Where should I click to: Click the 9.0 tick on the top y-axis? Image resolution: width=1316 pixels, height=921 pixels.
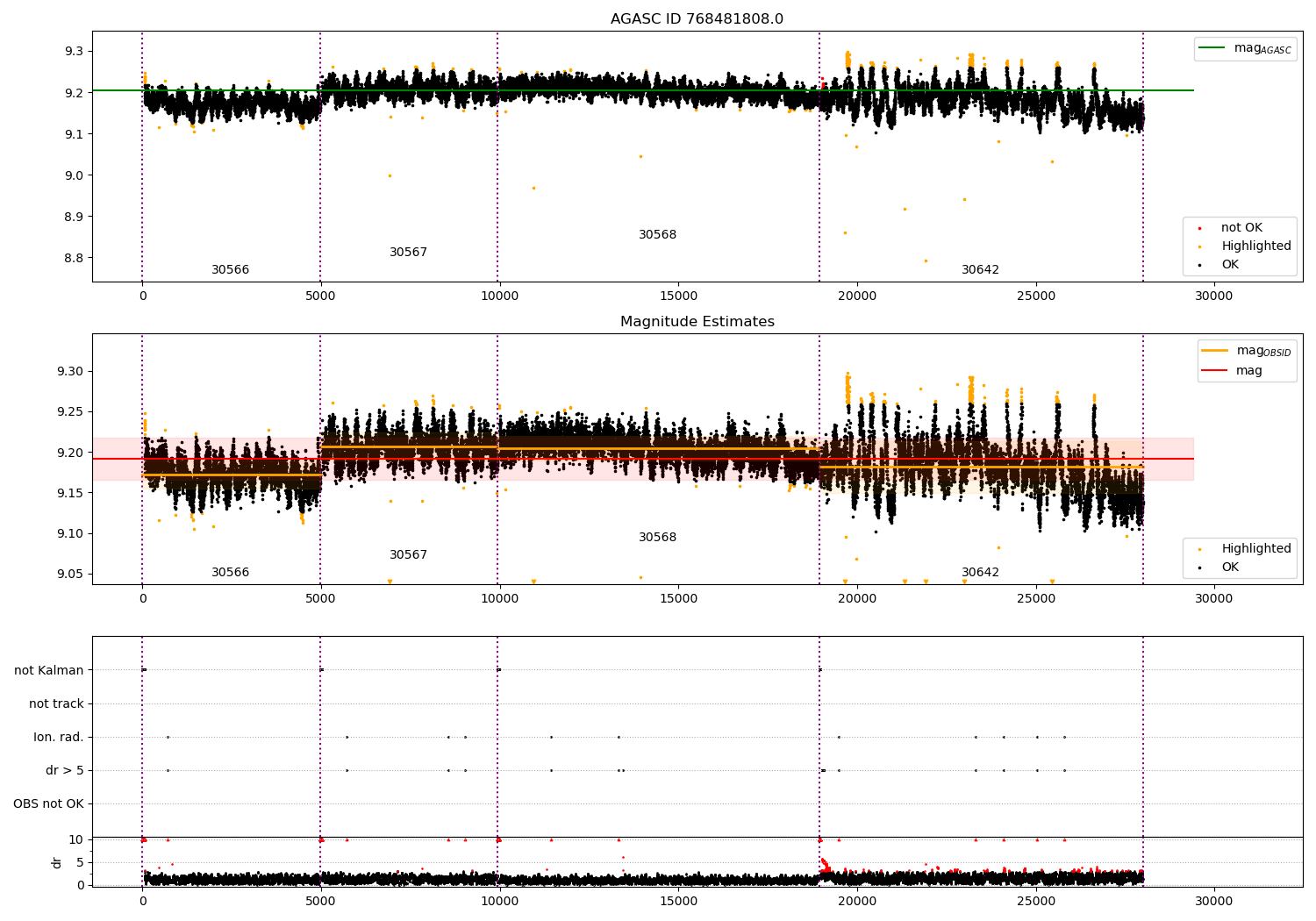point(74,175)
